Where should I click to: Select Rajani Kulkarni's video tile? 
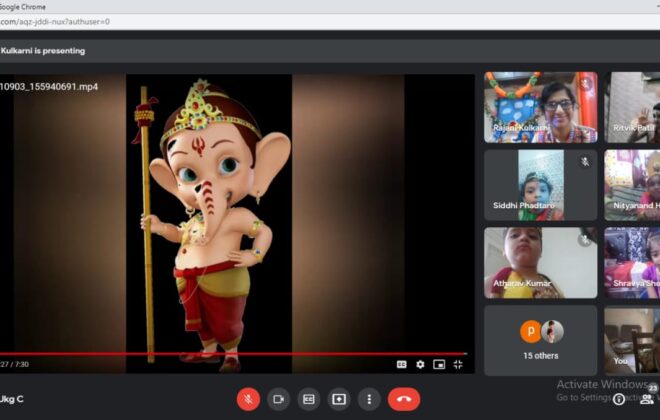pyautogui.click(x=540, y=107)
